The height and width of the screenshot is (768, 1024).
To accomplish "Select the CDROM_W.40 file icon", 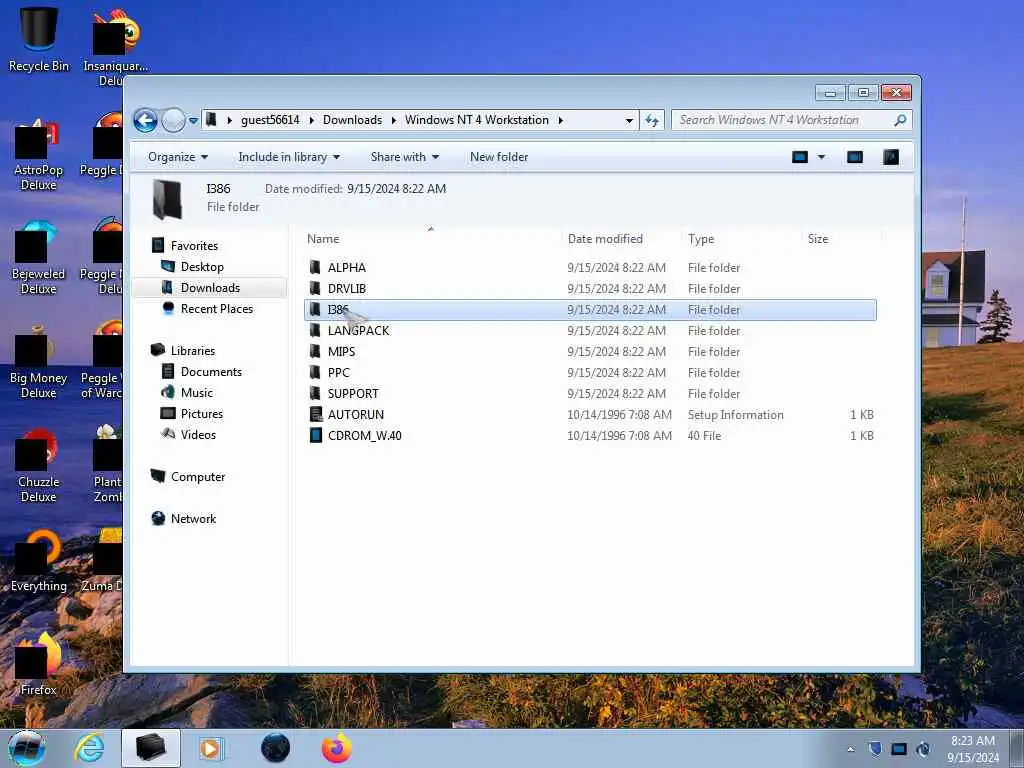I will click(x=315, y=436).
